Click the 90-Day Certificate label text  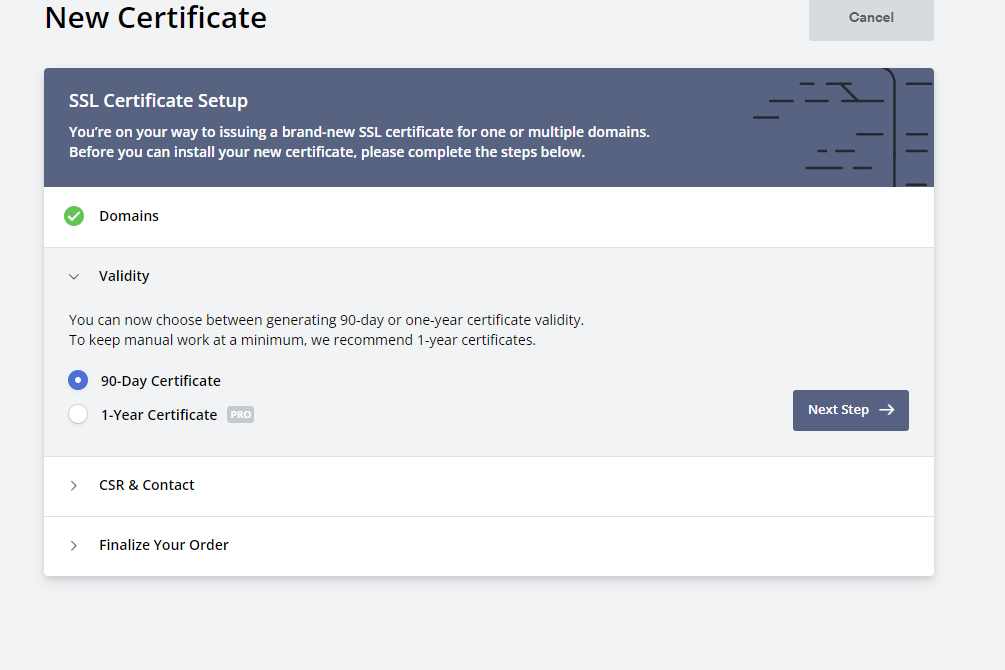(160, 381)
